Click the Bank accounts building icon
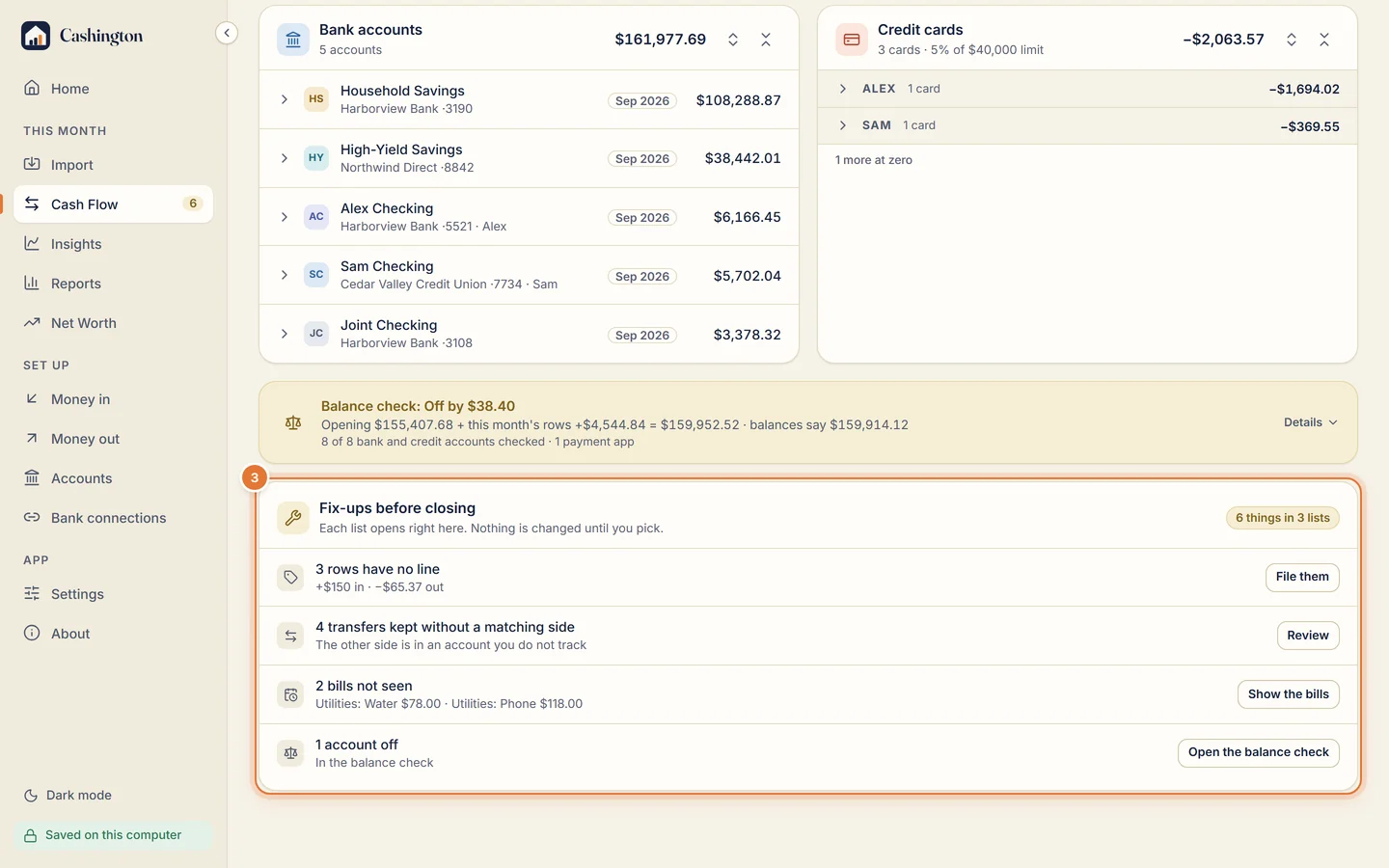 click(x=293, y=40)
